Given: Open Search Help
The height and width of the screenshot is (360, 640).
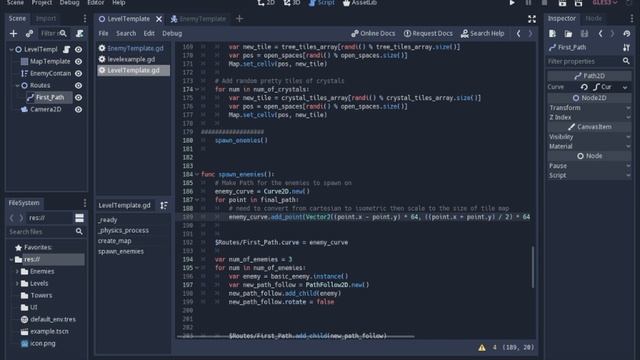Looking at the screenshot, I should (482, 33).
